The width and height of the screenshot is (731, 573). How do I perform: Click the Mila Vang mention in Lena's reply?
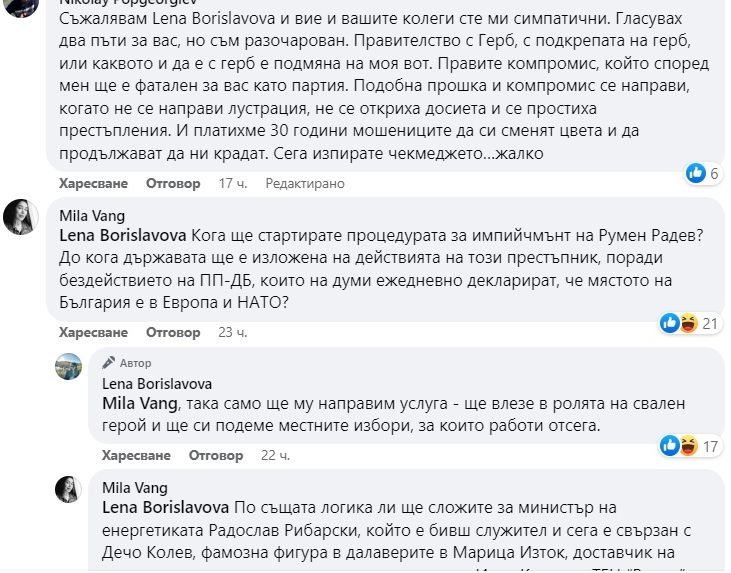pyautogui.click(x=140, y=404)
